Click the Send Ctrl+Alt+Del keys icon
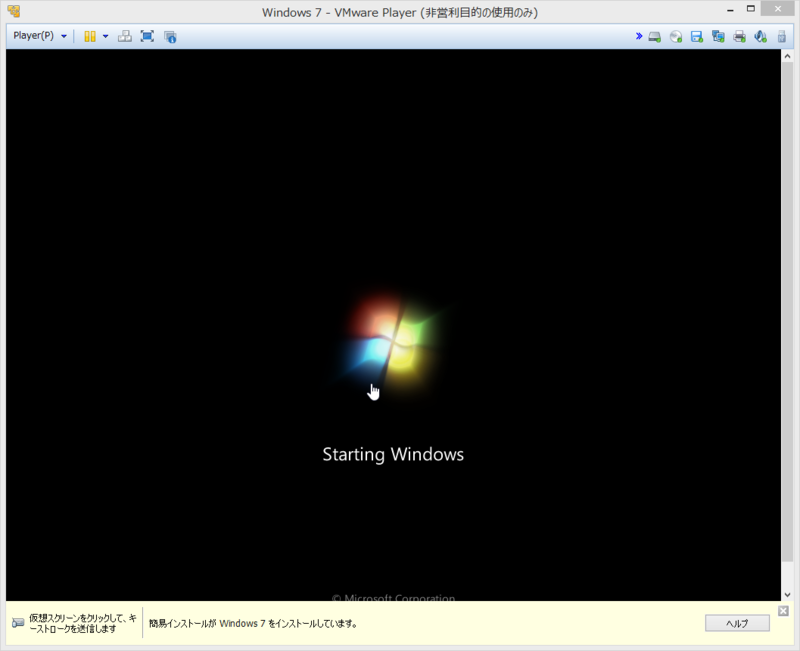 [124, 36]
